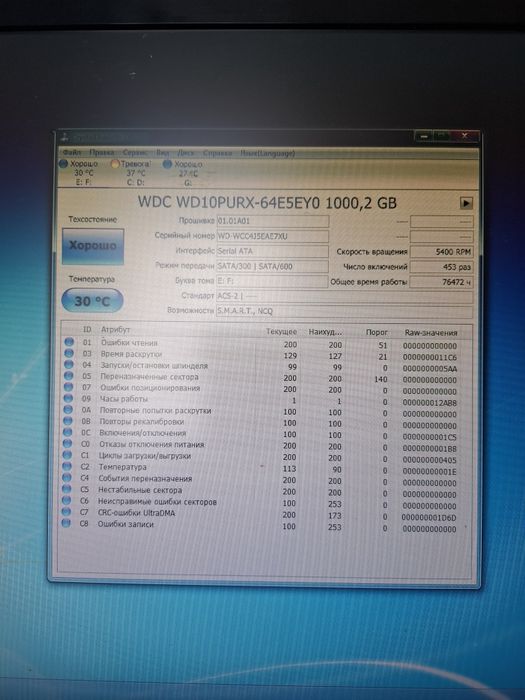Click status icon of 07 Ошибки позиционирования

click(x=68, y=387)
